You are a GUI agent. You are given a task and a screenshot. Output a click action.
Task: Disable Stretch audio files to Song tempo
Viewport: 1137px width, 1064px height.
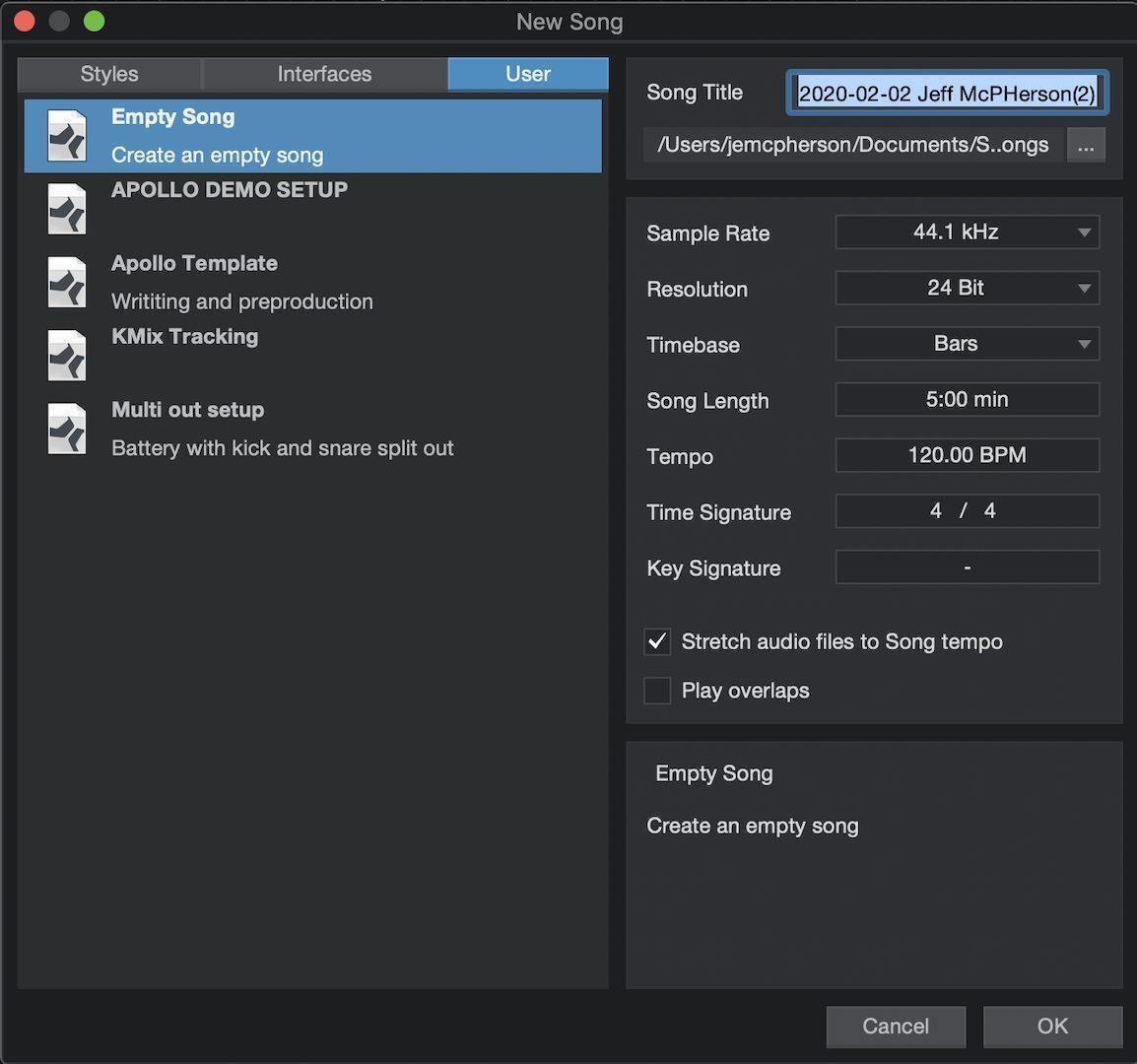click(x=657, y=641)
